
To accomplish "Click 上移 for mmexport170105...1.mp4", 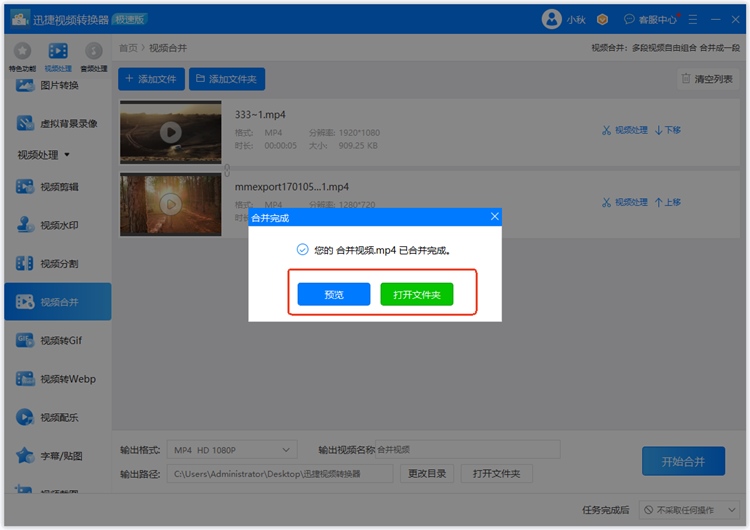I will [668, 202].
